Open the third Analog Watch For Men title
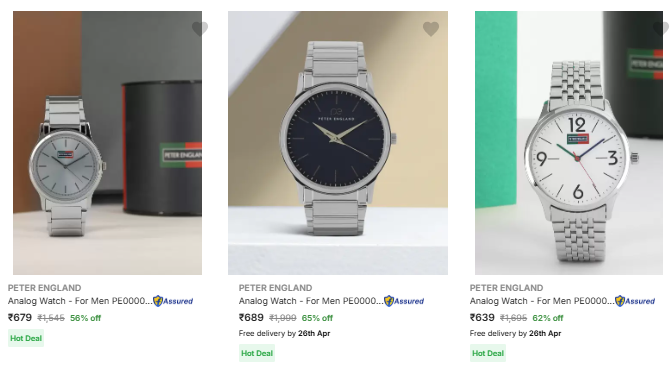The image size is (671, 370). [x=542, y=301]
